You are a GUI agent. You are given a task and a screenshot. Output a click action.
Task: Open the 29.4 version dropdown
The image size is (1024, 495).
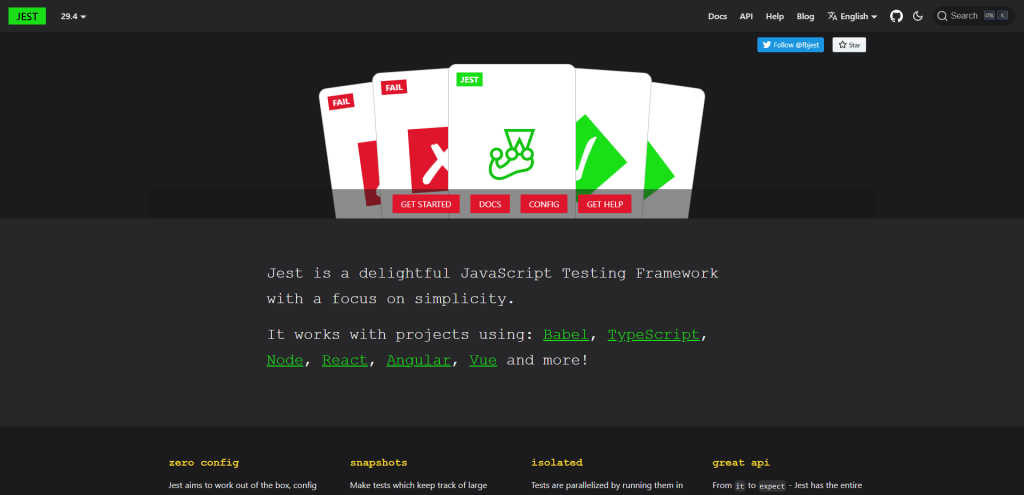coord(73,16)
